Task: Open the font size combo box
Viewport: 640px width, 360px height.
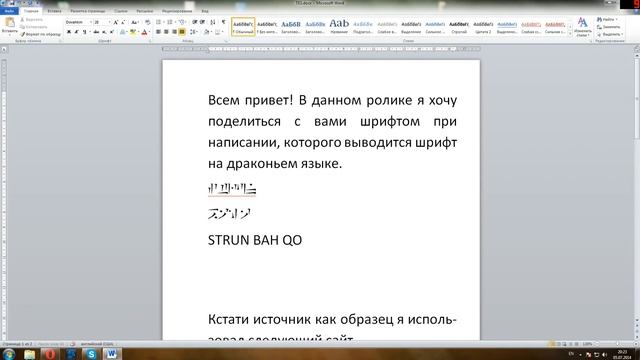Action: point(102,22)
